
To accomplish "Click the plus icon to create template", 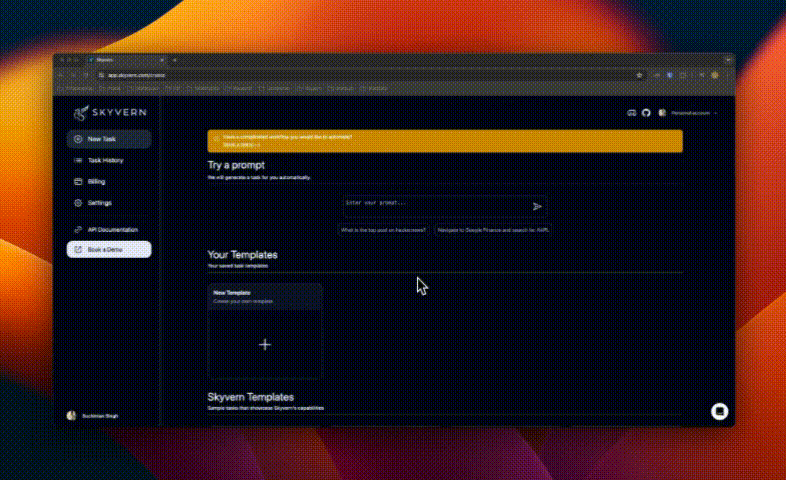I will tap(265, 344).
